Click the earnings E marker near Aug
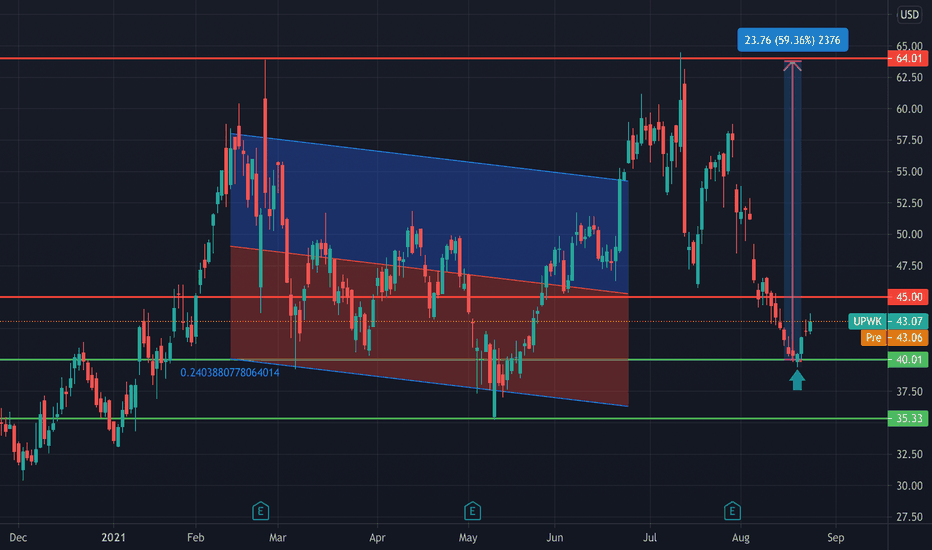The height and width of the screenshot is (550, 932). coord(732,511)
